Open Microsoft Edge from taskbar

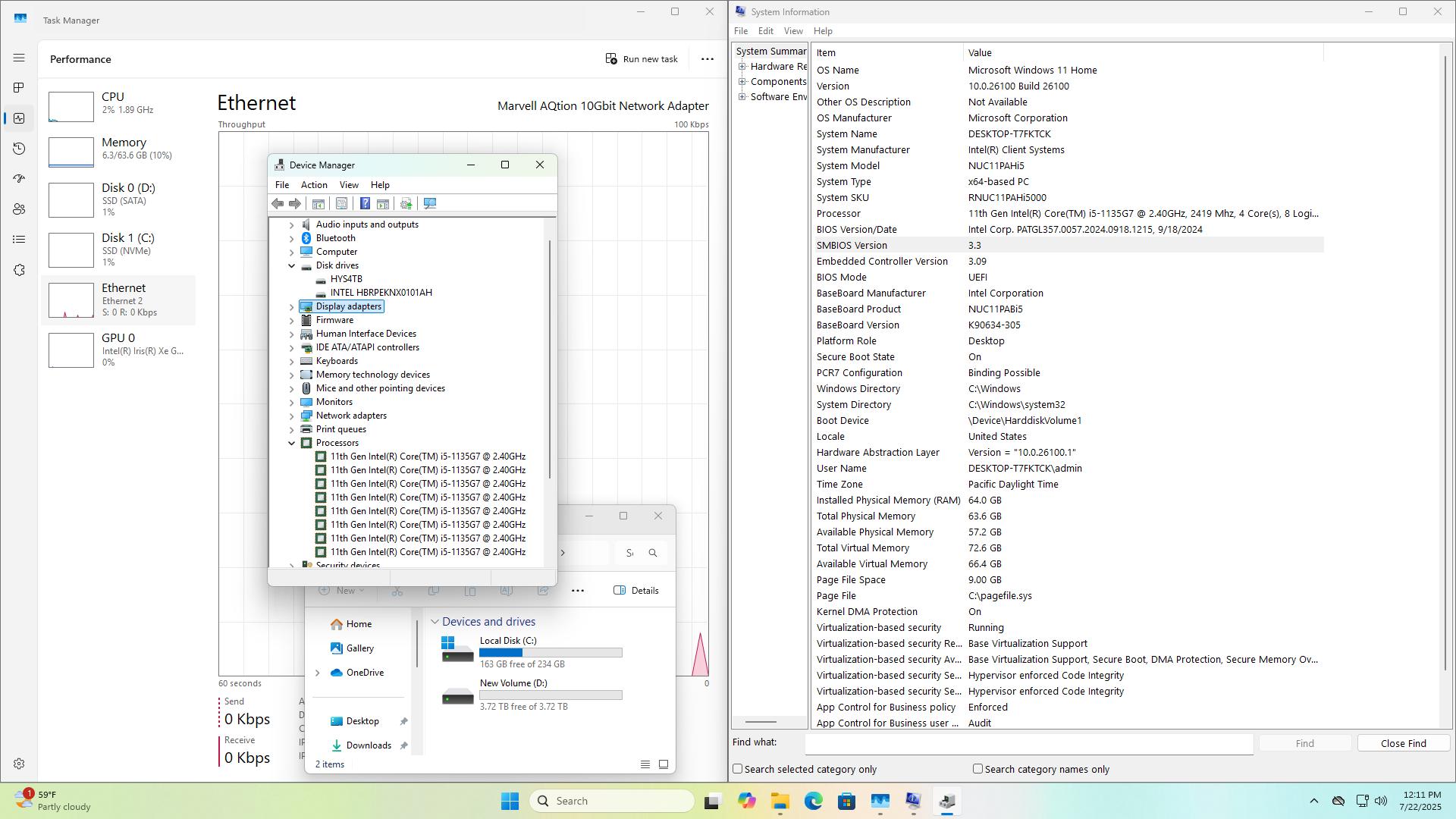[x=814, y=801]
